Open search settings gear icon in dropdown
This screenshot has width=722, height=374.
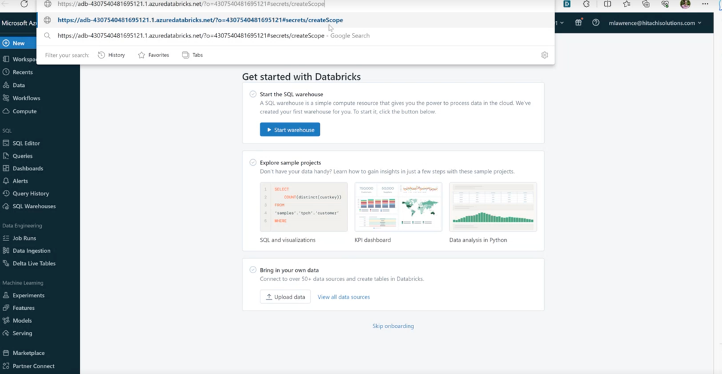coord(544,55)
